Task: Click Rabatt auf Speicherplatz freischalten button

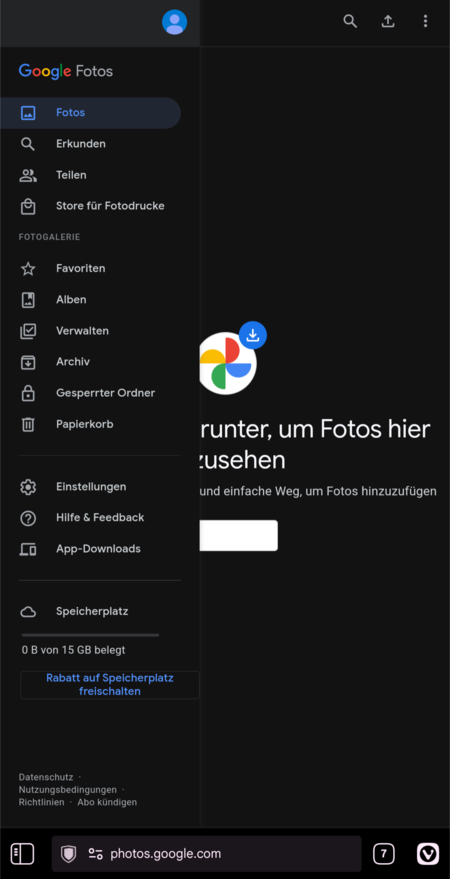Action: coord(110,685)
